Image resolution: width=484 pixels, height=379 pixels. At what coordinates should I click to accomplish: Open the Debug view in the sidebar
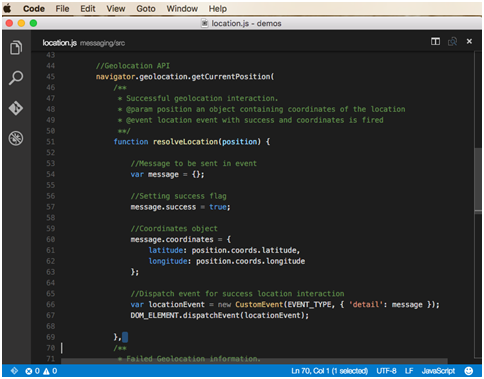(16, 138)
